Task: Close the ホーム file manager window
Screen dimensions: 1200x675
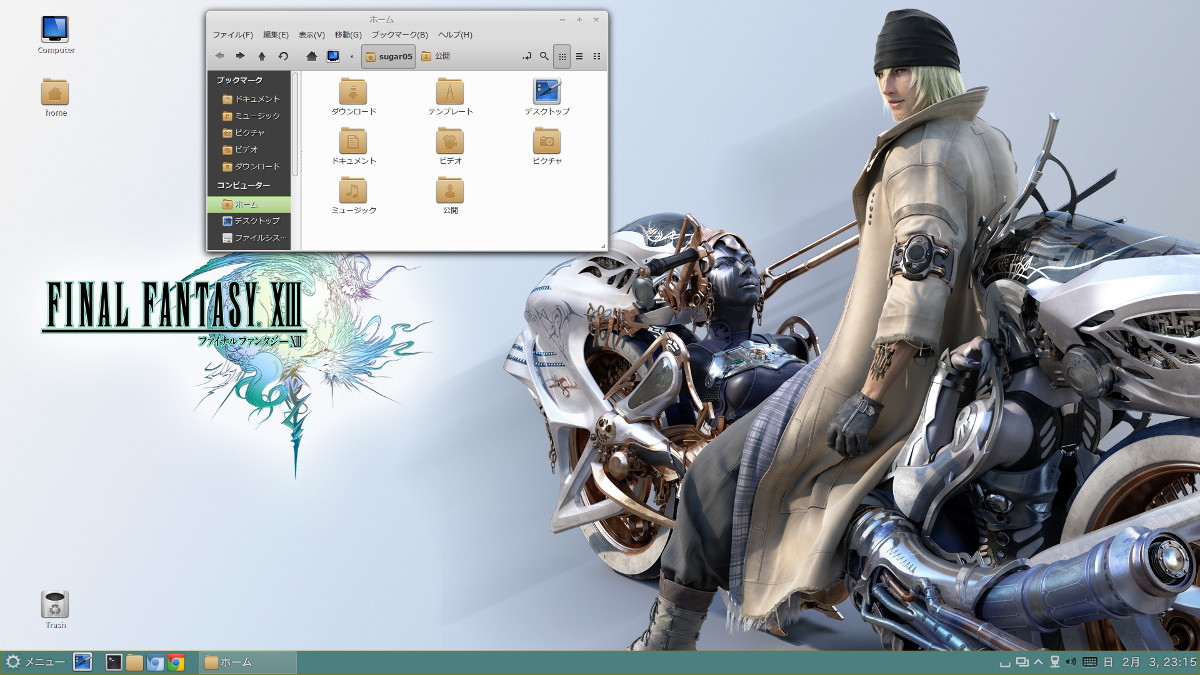Action: tap(596, 19)
